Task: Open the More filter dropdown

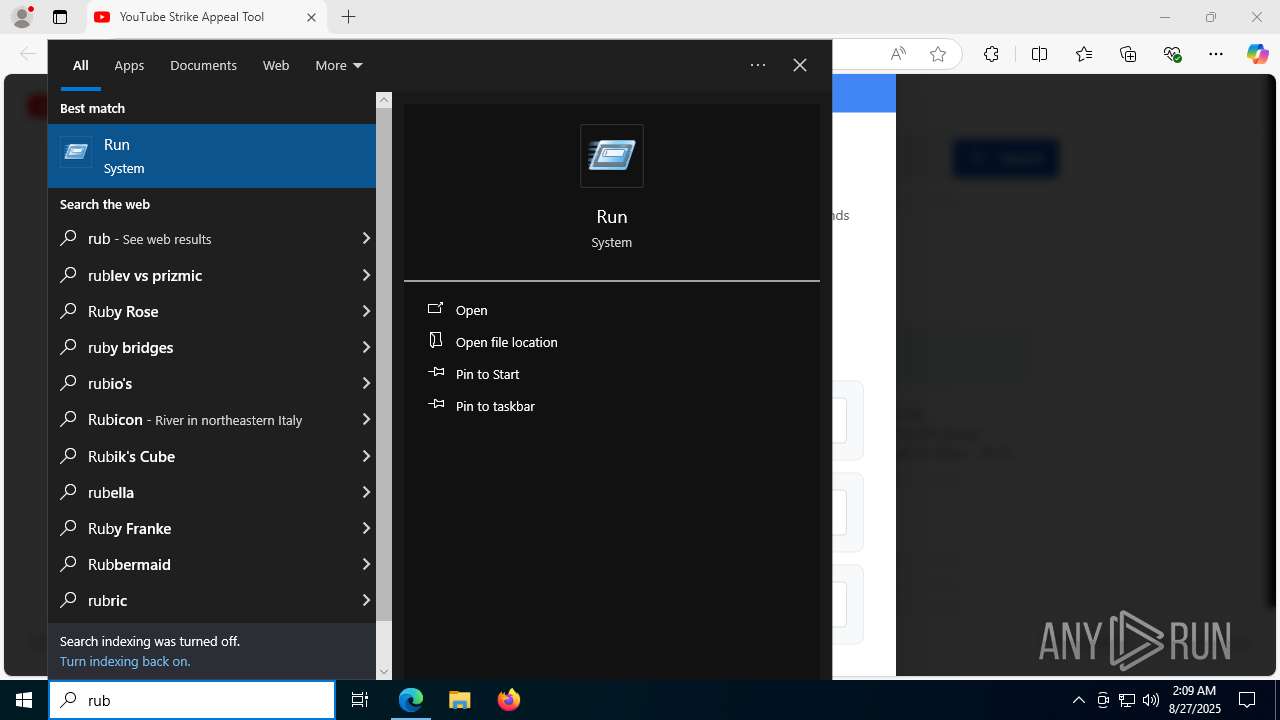Action: tap(339, 65)
